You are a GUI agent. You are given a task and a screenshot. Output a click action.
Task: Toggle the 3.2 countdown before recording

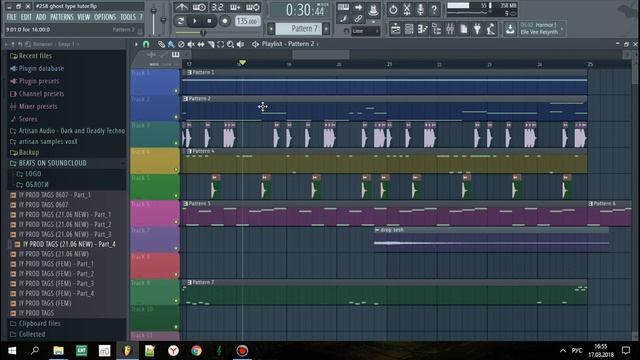click(217, 7)
